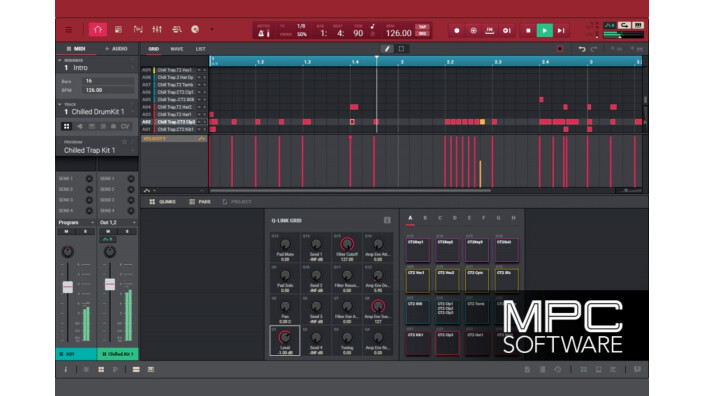Open the velocity lane automation selector
Image resolution: width=704 pixels, height=396 pixels.
point(202,139)
